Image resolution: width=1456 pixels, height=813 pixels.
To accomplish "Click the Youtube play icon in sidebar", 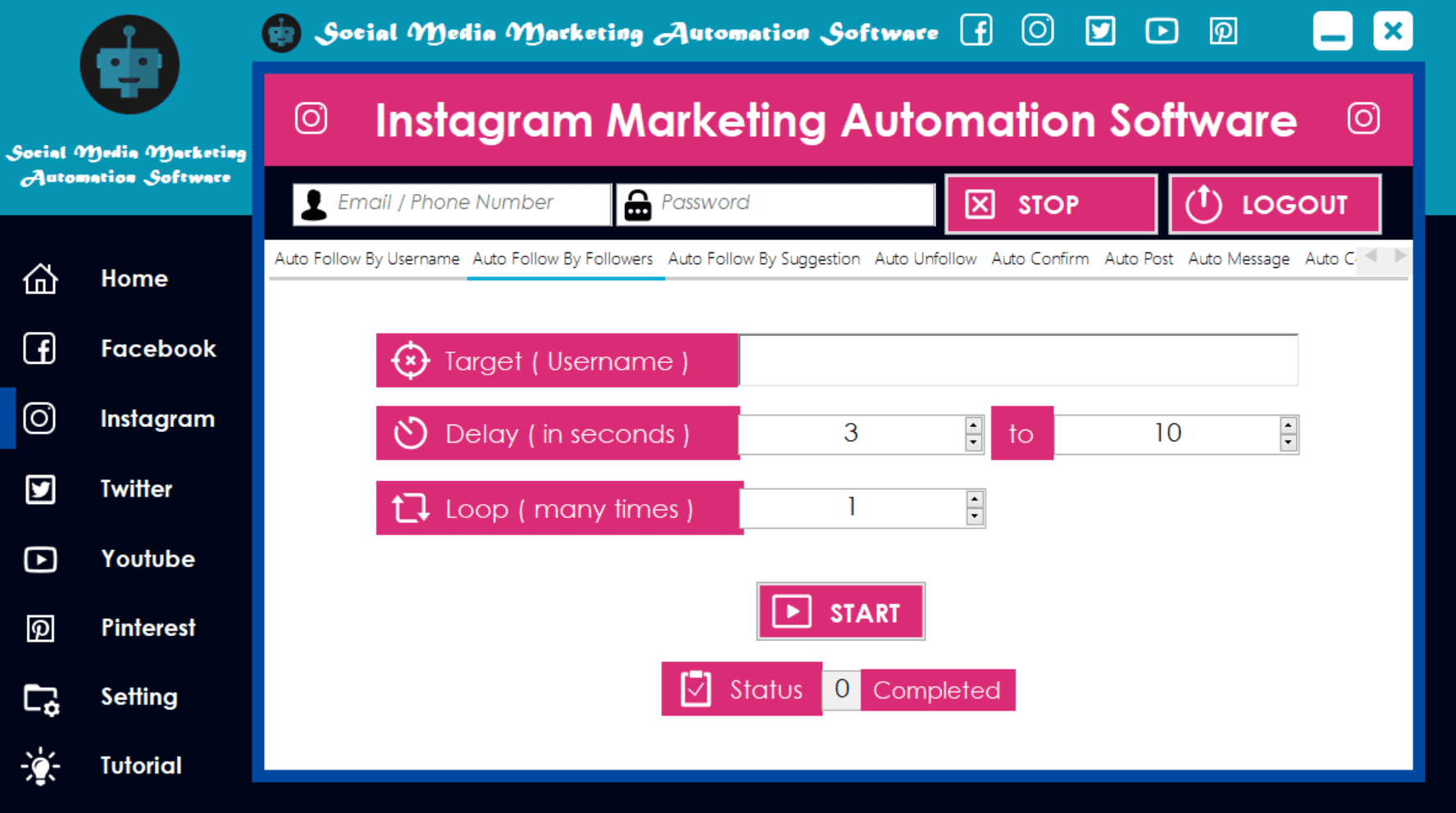I will tap(40, 559).
